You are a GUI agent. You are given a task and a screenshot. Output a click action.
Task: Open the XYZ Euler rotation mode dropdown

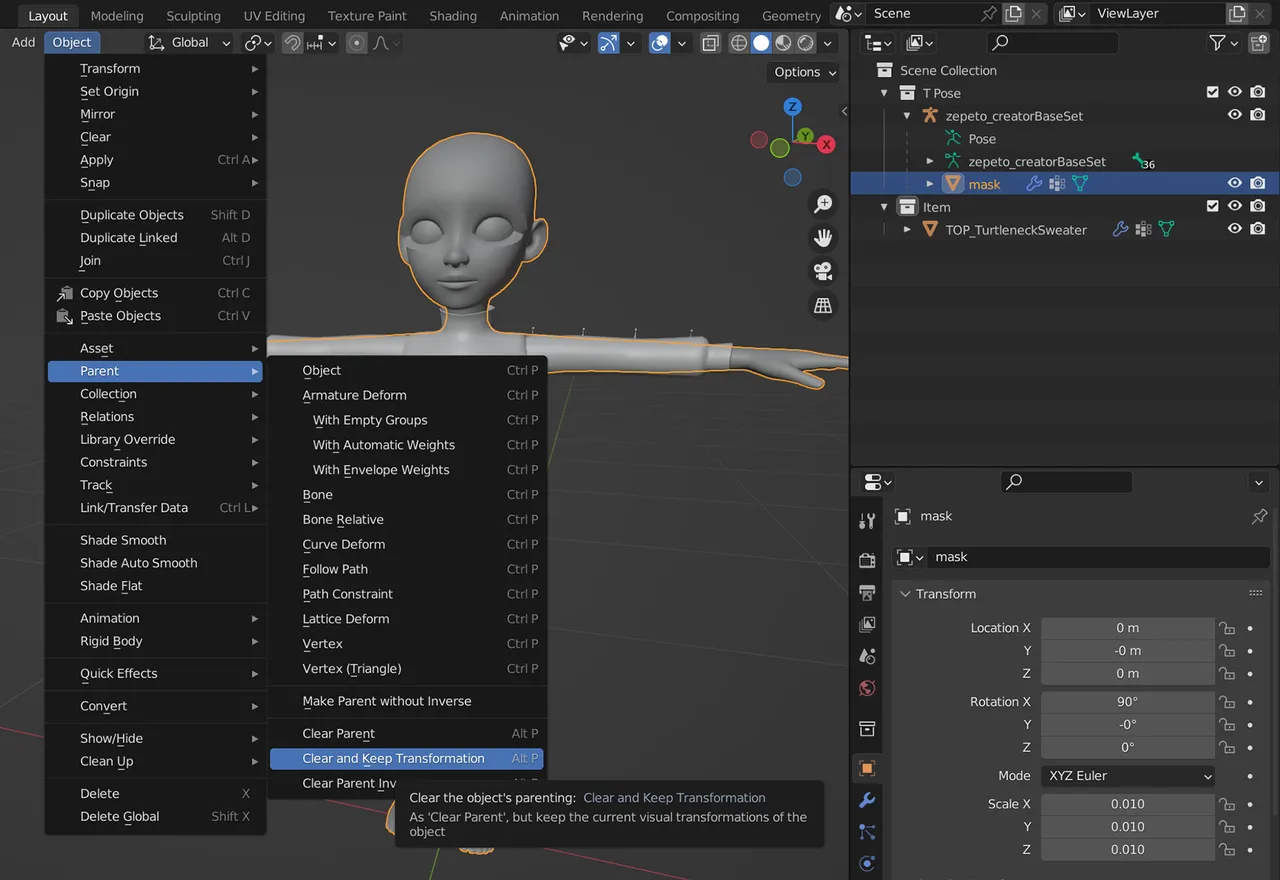tap(1127, 775)
